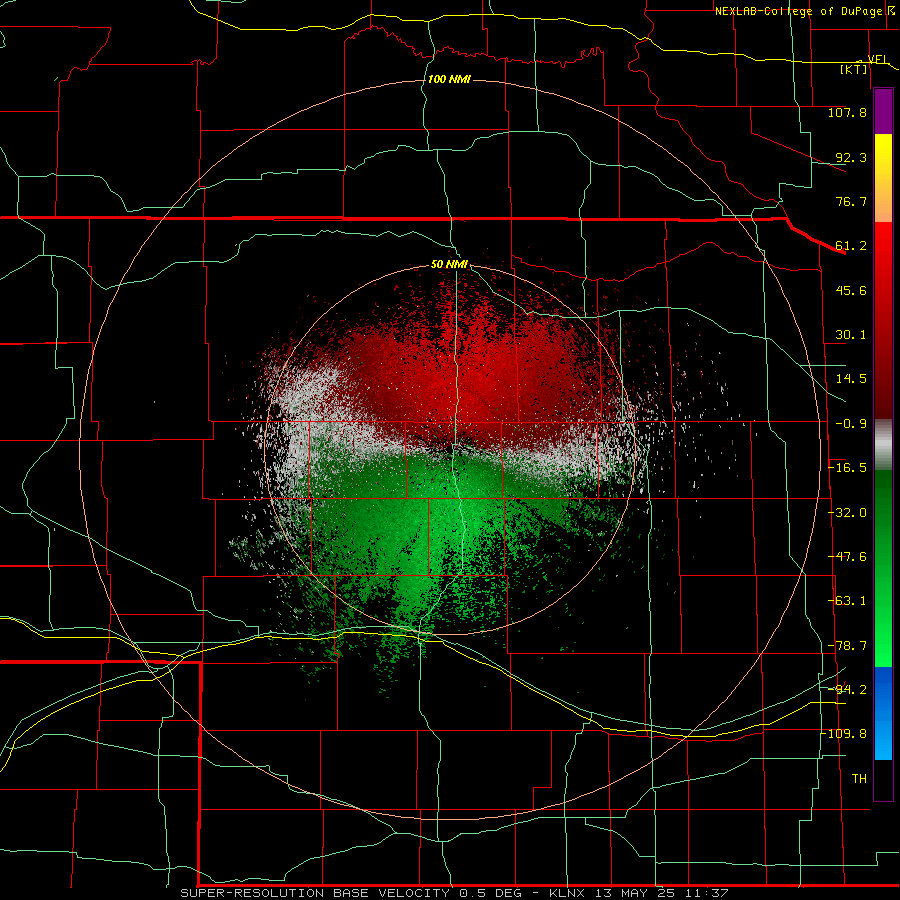Click the -47.6 velocity scale value
900x900 pixels.
tap(847, 557)
